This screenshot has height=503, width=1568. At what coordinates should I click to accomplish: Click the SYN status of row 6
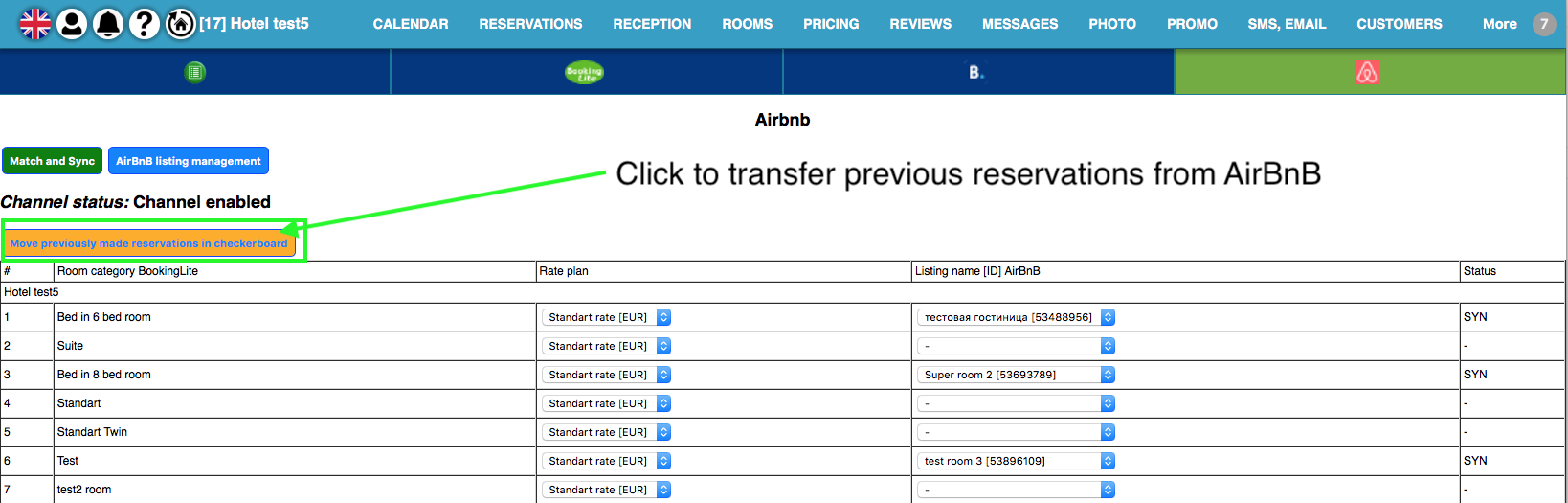(x=1475, y=461)
